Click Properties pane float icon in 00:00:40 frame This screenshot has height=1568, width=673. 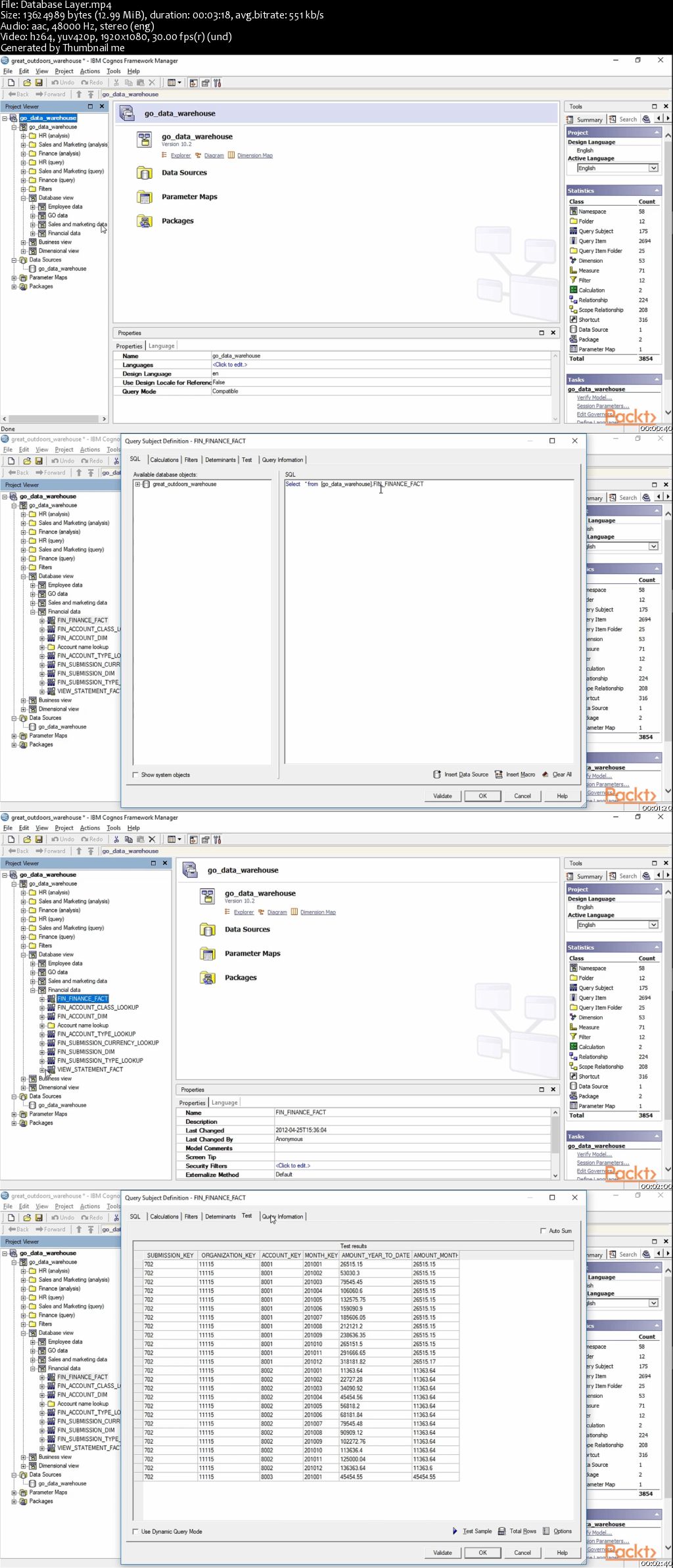coord(542,333)
